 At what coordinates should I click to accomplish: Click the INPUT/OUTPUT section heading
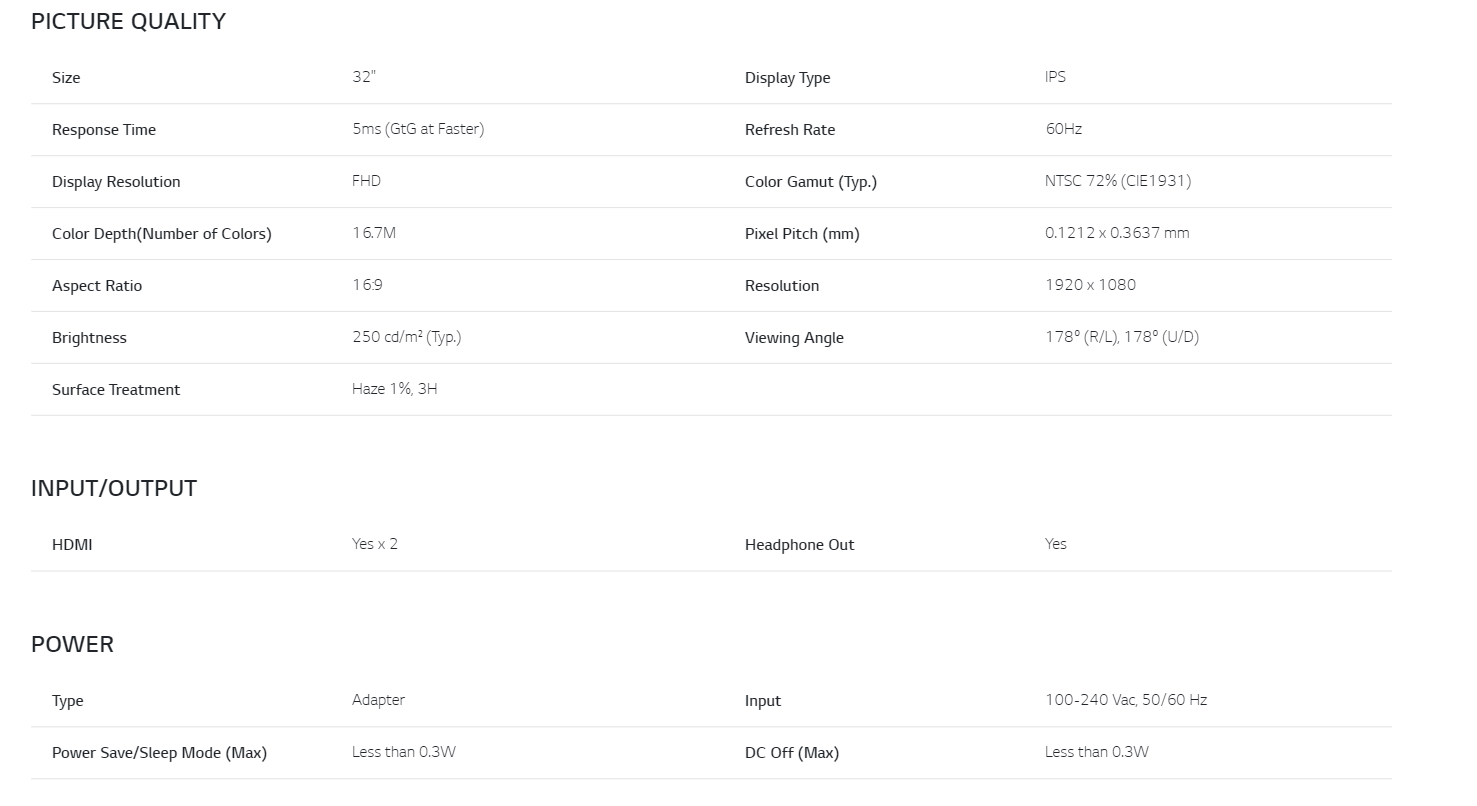point(114,488)
